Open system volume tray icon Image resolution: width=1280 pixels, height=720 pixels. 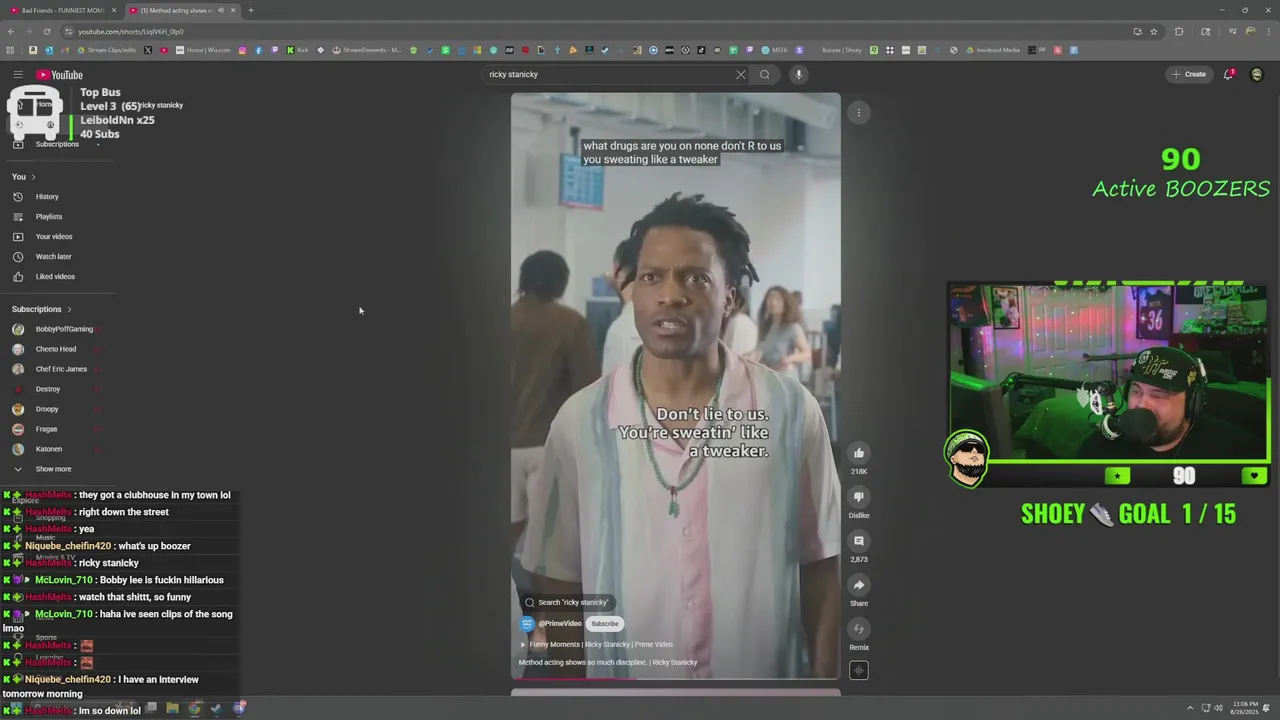tap(1218, 709)
